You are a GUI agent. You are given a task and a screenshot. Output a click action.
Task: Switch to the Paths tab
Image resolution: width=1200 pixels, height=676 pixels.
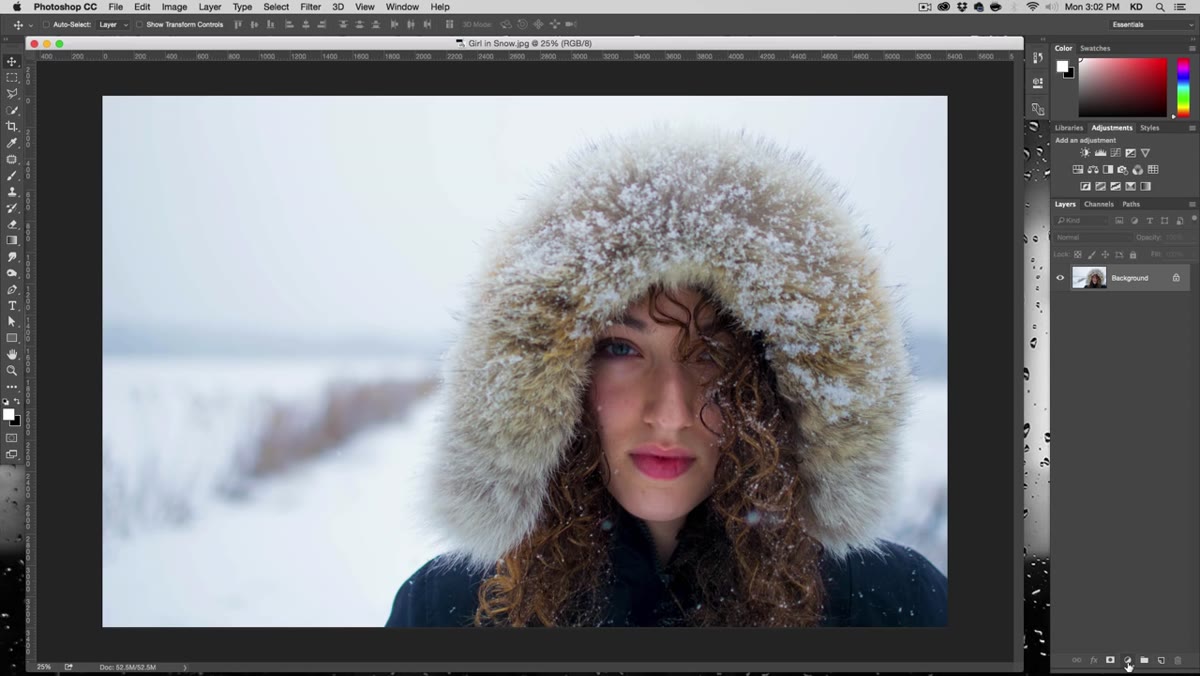(x=1131, y=204)
